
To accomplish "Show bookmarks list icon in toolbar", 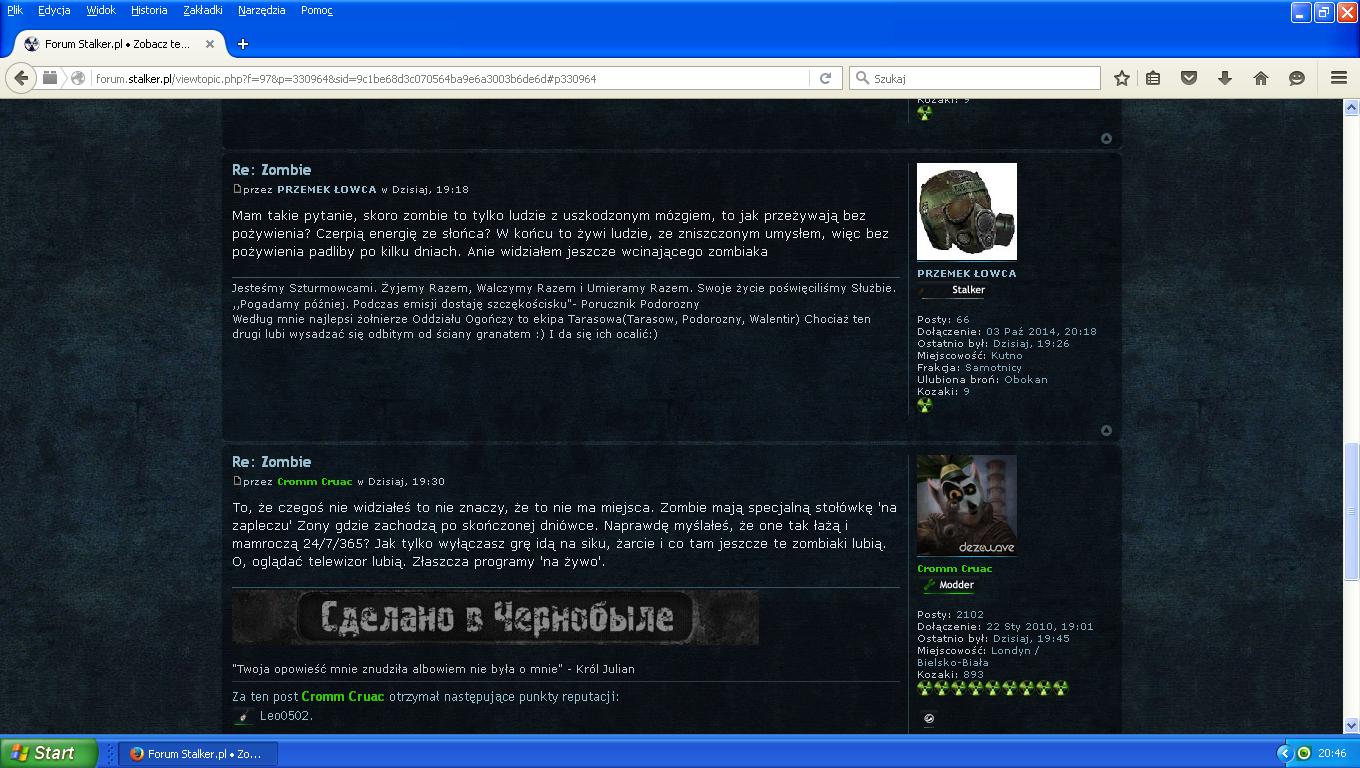I will [1153, 78].
